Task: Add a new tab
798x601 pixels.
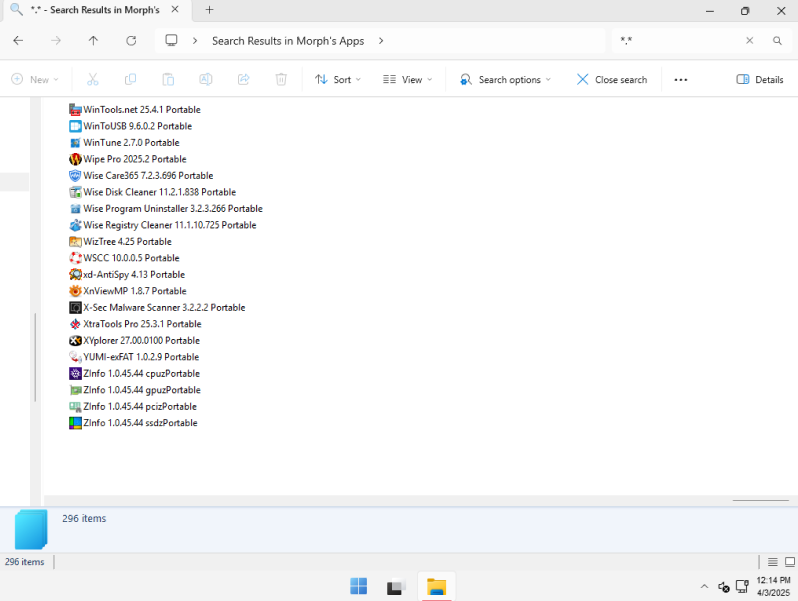Action: (209, 10)
